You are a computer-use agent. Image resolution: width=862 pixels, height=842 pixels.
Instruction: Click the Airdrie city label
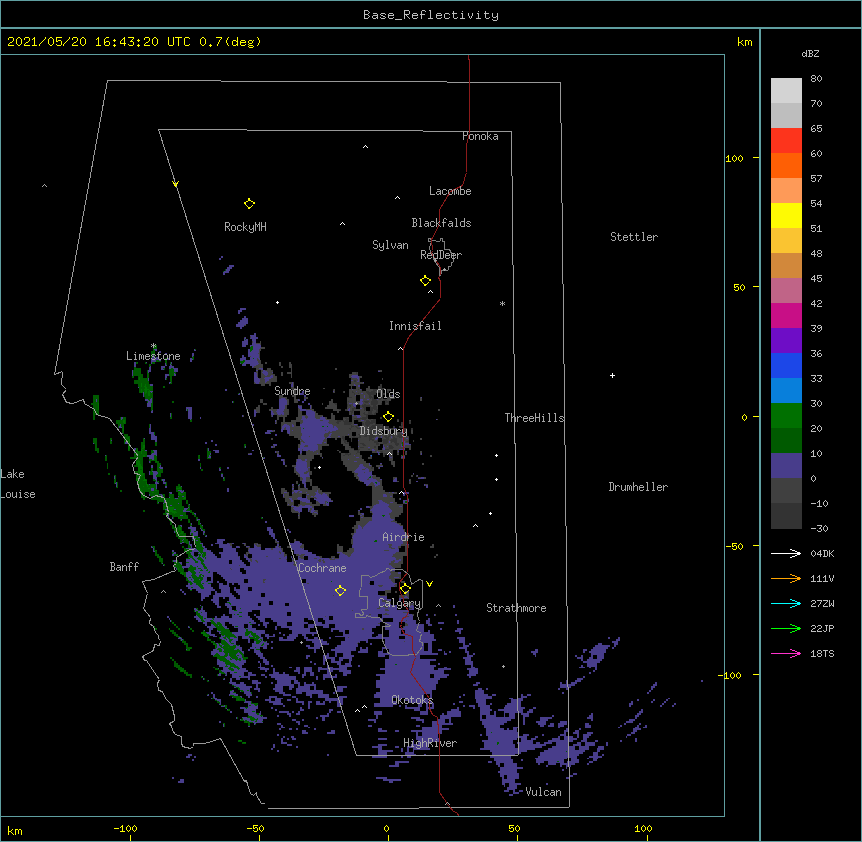click(403, 537)
